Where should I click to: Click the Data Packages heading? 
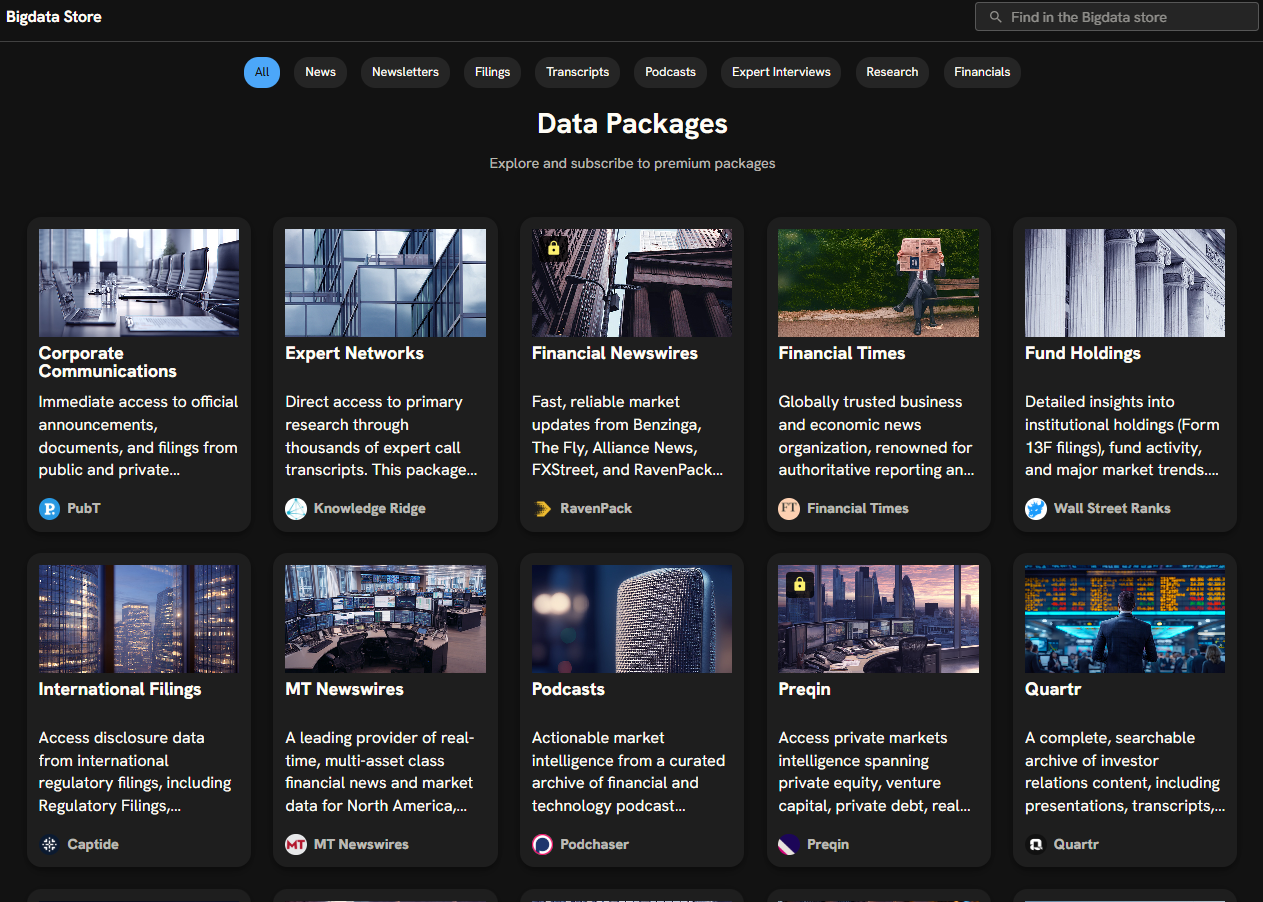tap(632, 124)
